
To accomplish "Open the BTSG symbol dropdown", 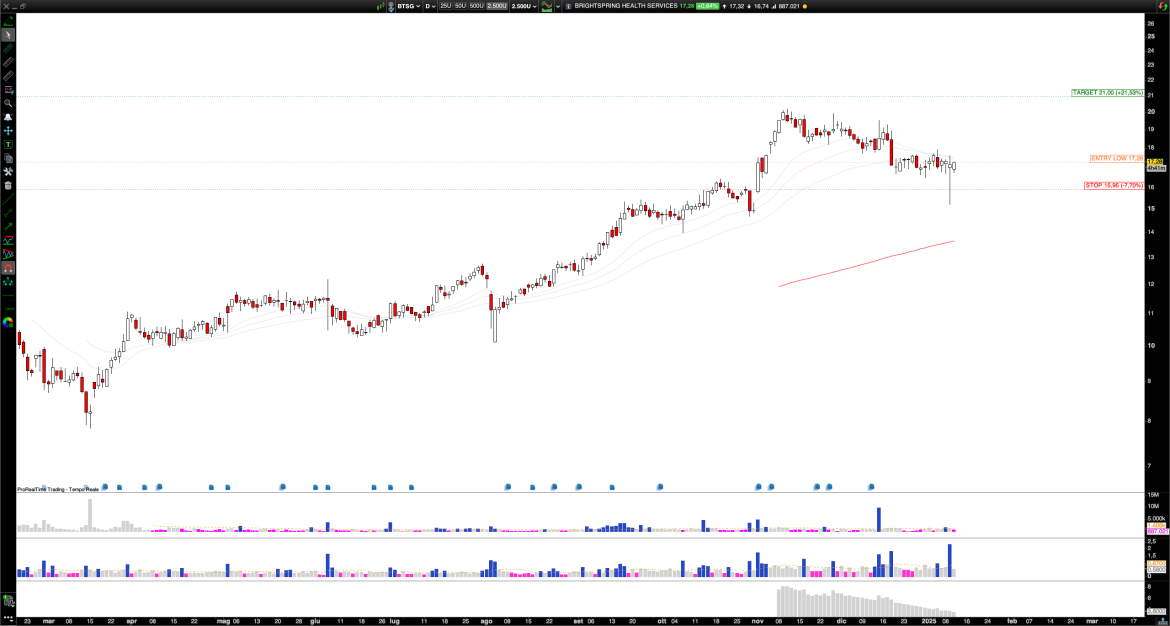I will pos(410,8).
